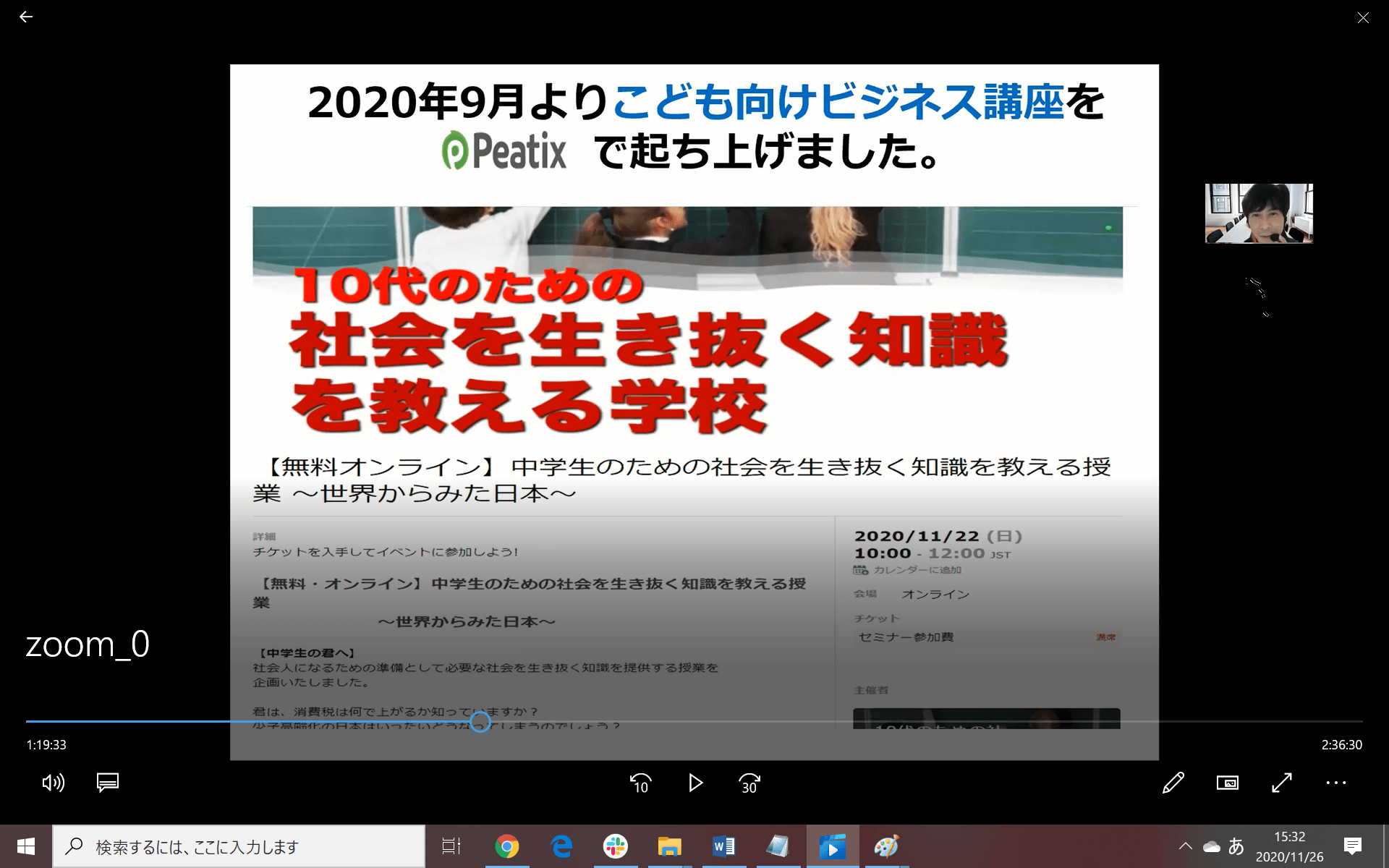Click the closed captions icon

(107, 783)
